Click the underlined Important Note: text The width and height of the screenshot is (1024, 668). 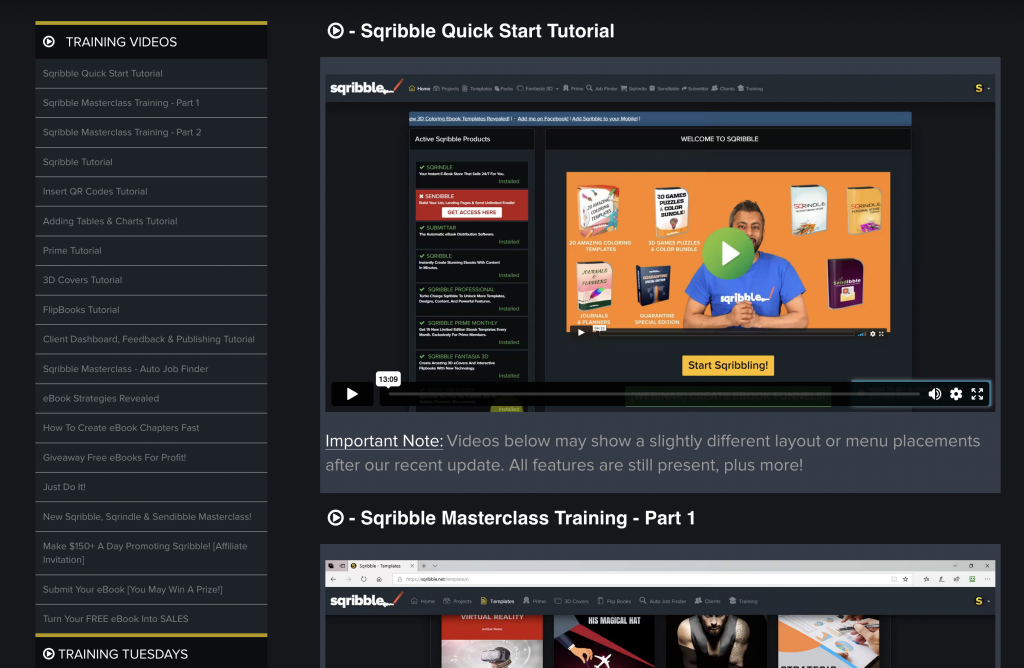[384, 441]
